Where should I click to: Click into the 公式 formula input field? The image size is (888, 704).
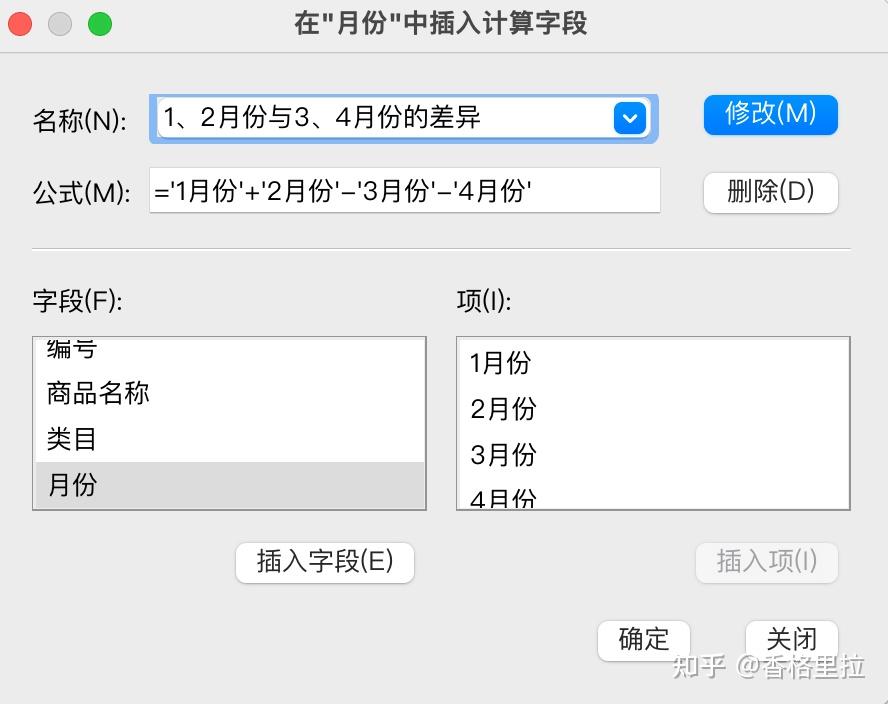tap(405, 191)
